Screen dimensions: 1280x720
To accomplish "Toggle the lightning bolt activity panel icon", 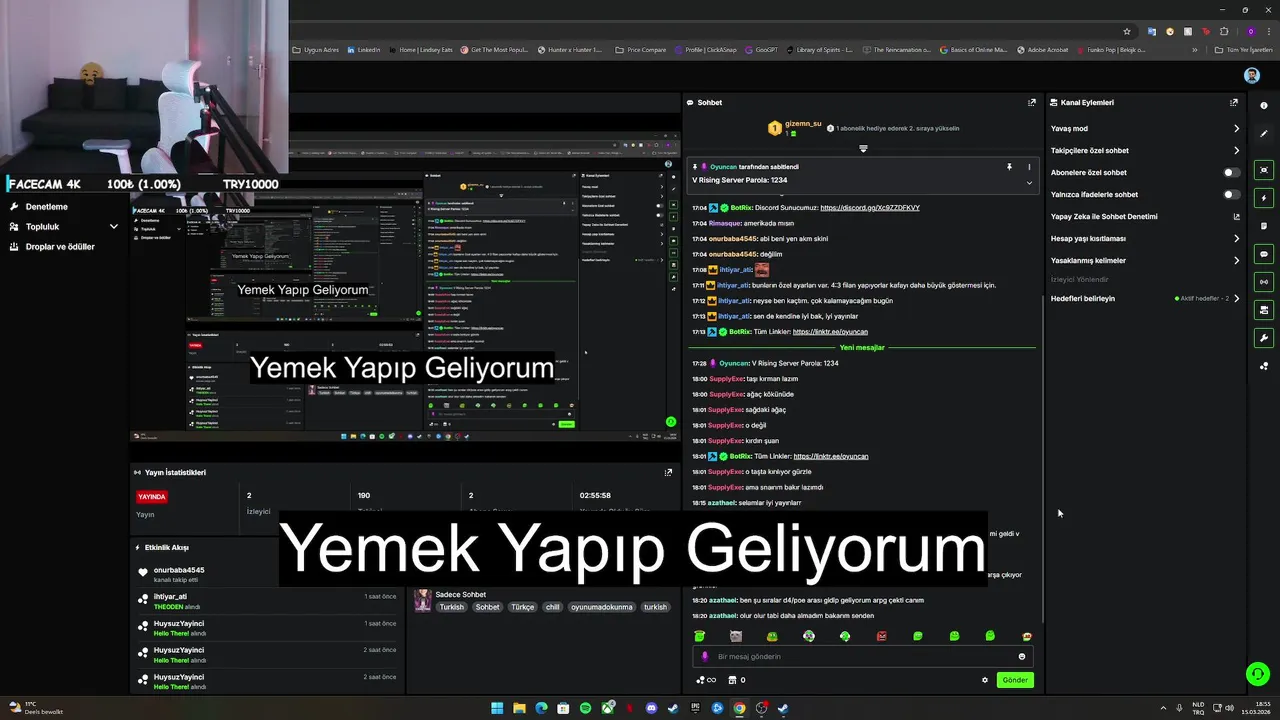I will pos(1264,198).
